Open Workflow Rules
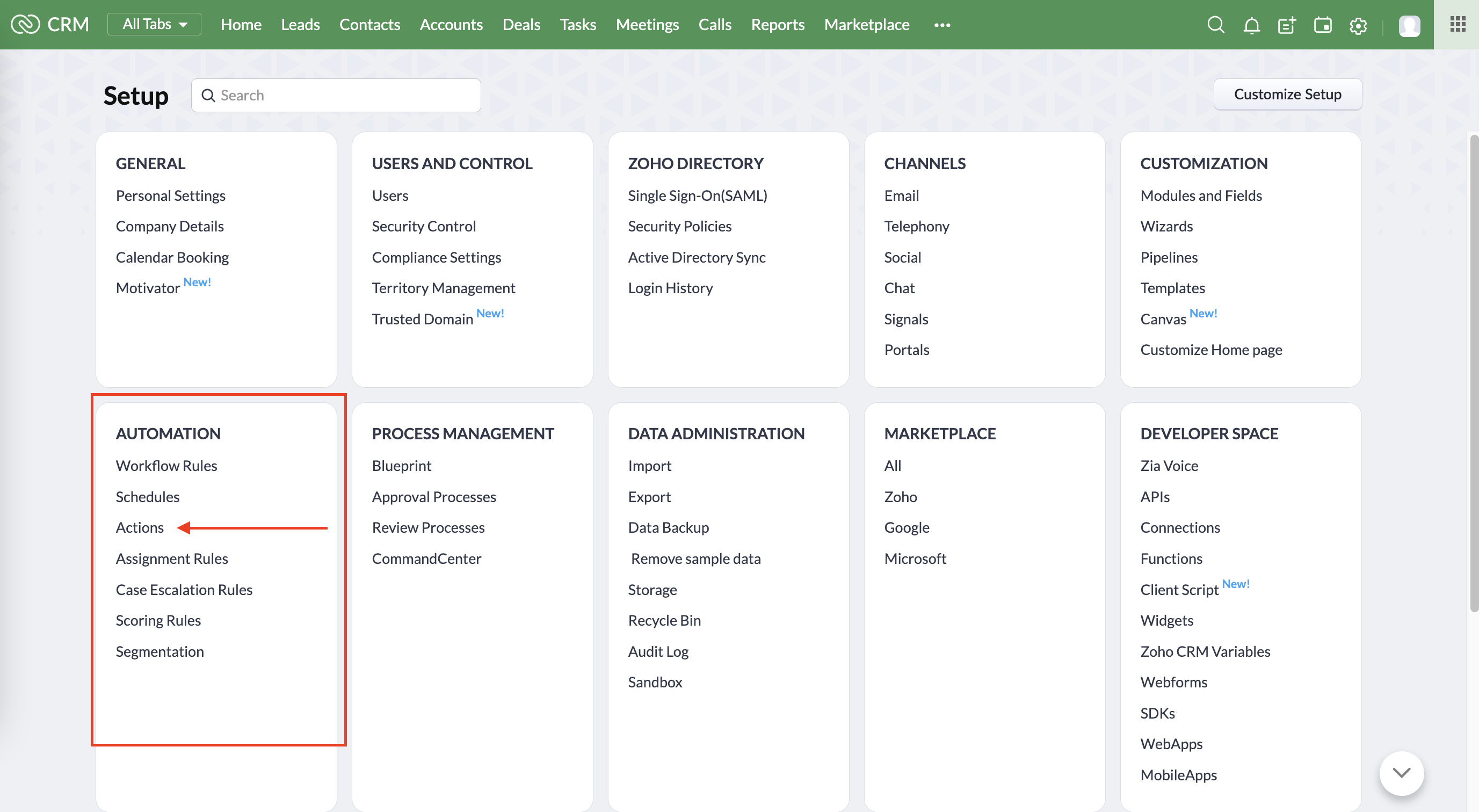Viewport: 1479px width, 812px height. point(166,466)
